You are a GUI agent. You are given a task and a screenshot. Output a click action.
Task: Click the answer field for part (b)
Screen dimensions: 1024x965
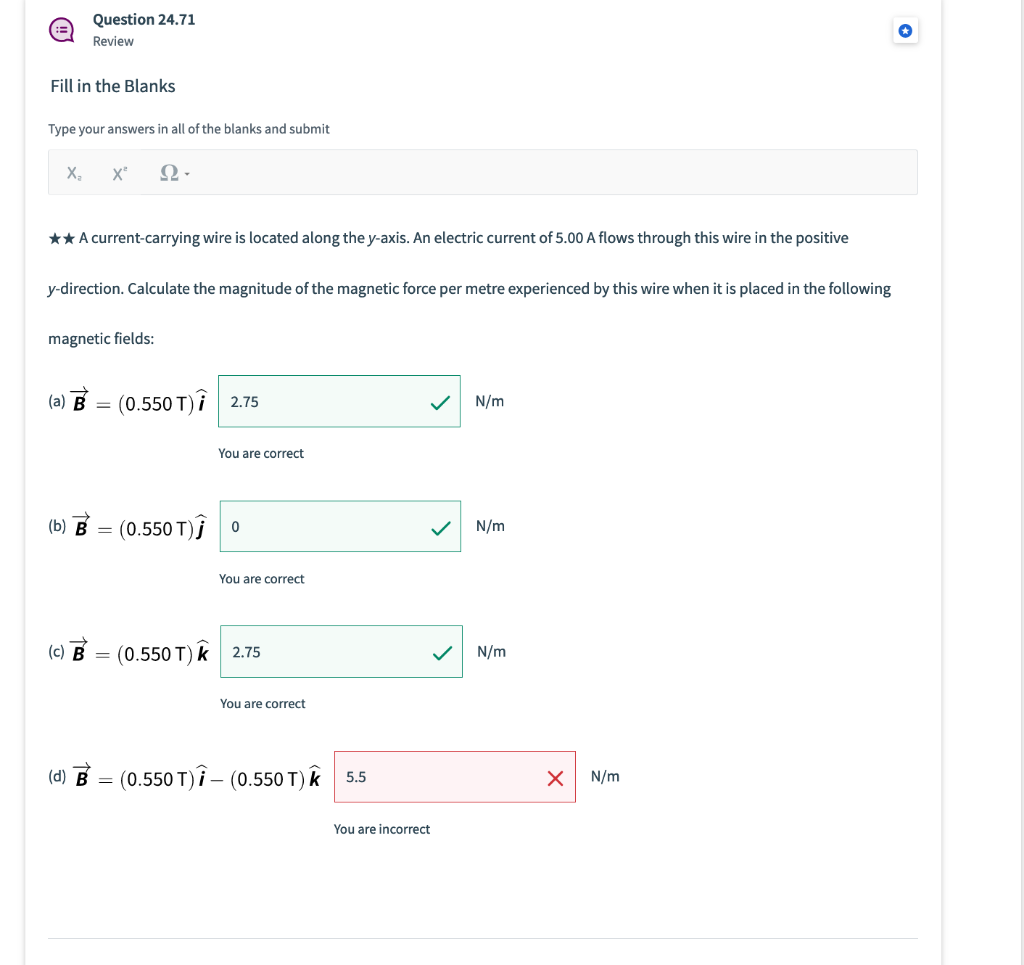340,526
